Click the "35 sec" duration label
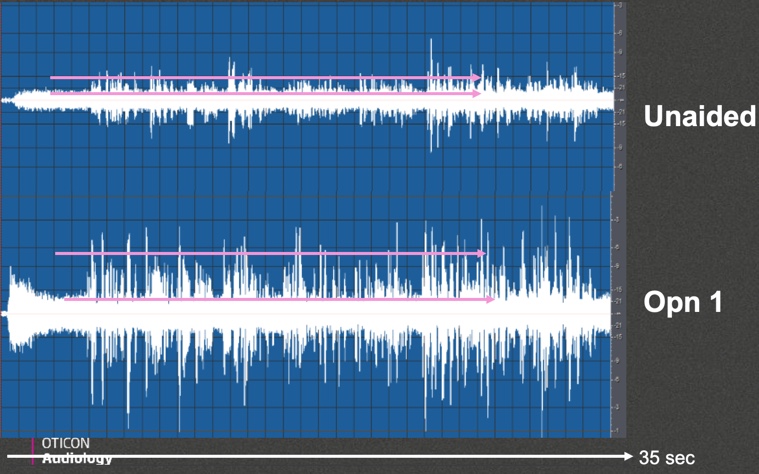The height and width of the screenshot is (474, 759). 667,458
